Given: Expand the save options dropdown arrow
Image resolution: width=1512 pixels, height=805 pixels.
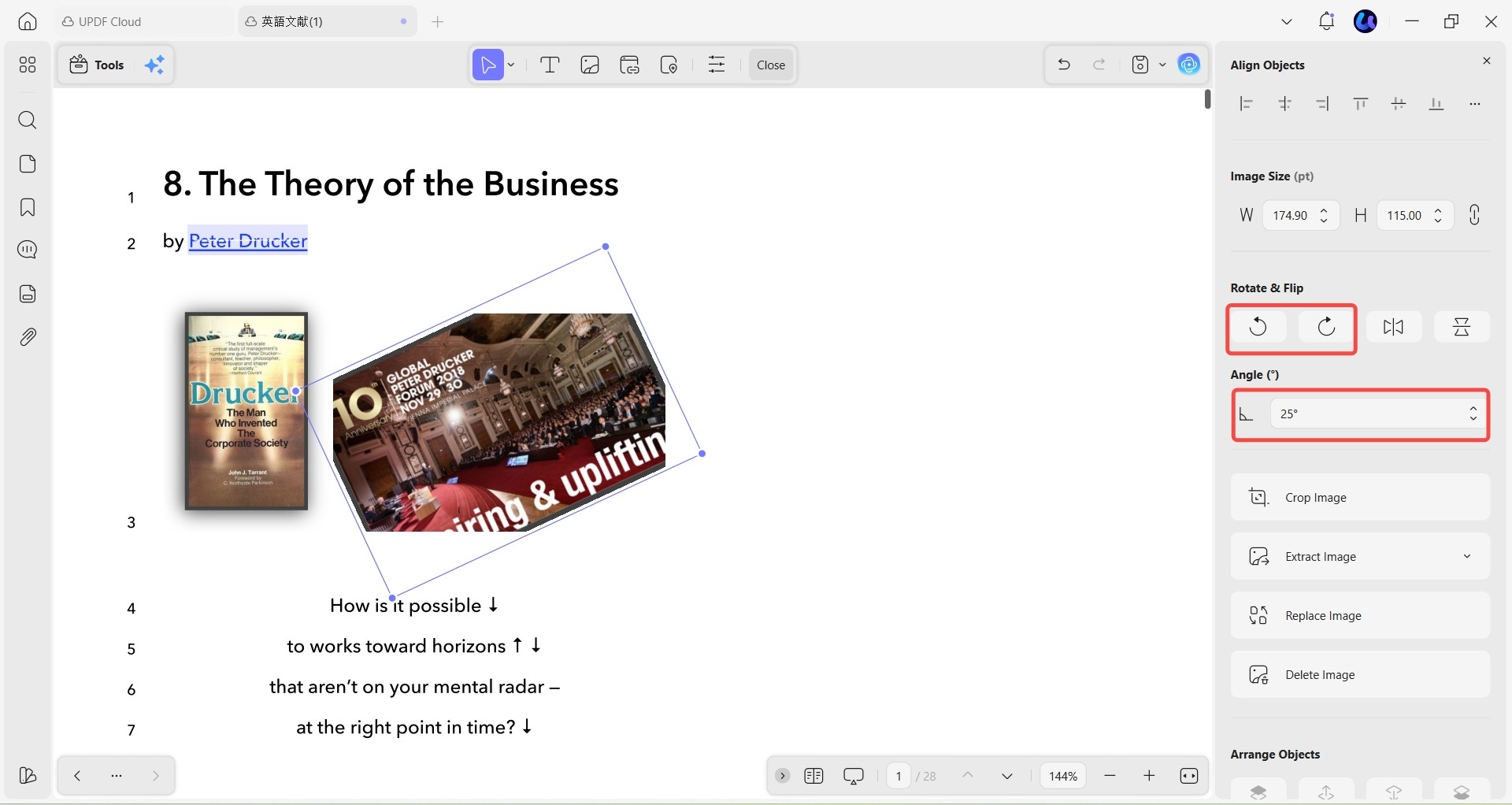Looking at the screenshot, I should pos(1162,65).
